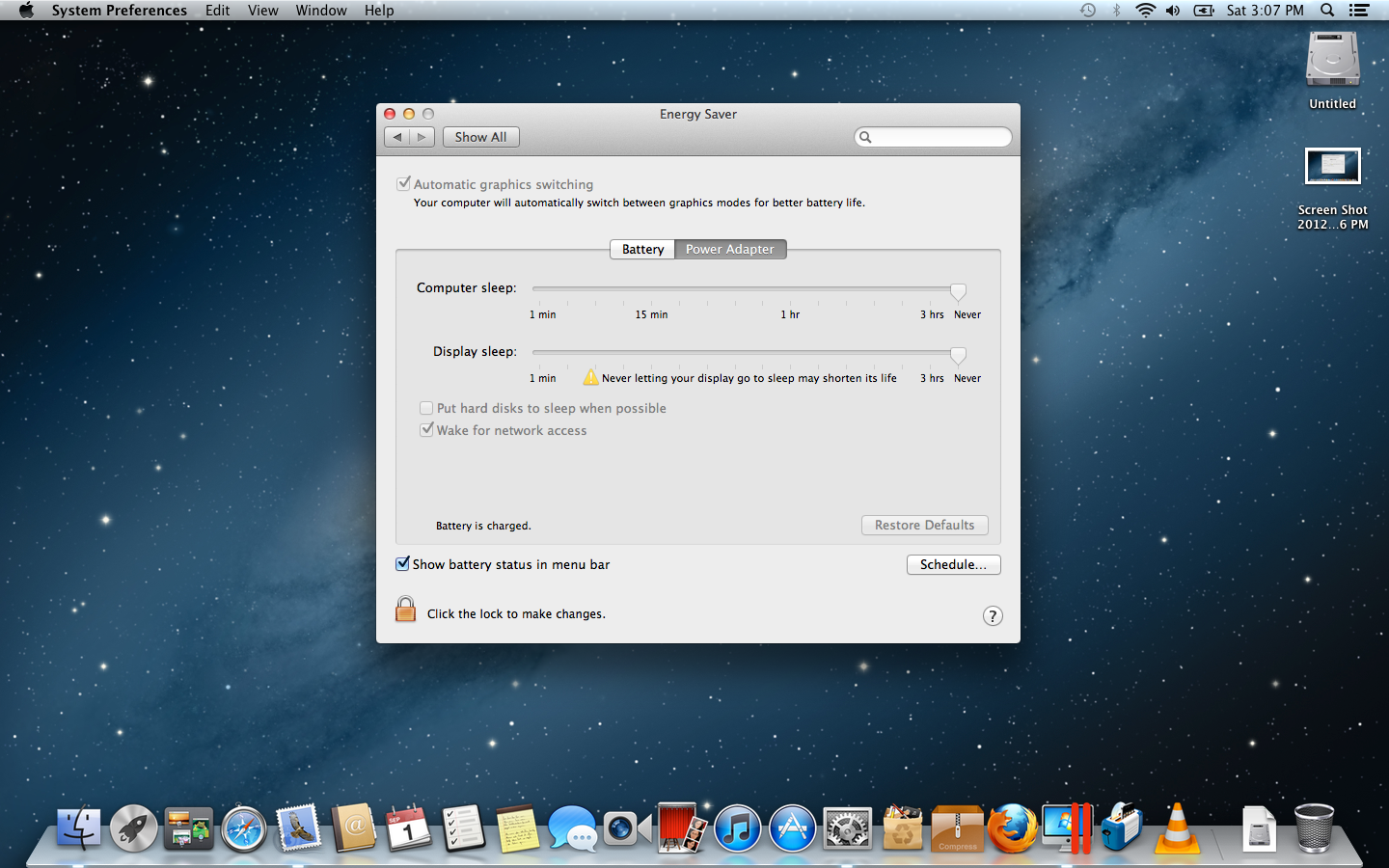Launch iTunes from the Dock

(738, 828)
